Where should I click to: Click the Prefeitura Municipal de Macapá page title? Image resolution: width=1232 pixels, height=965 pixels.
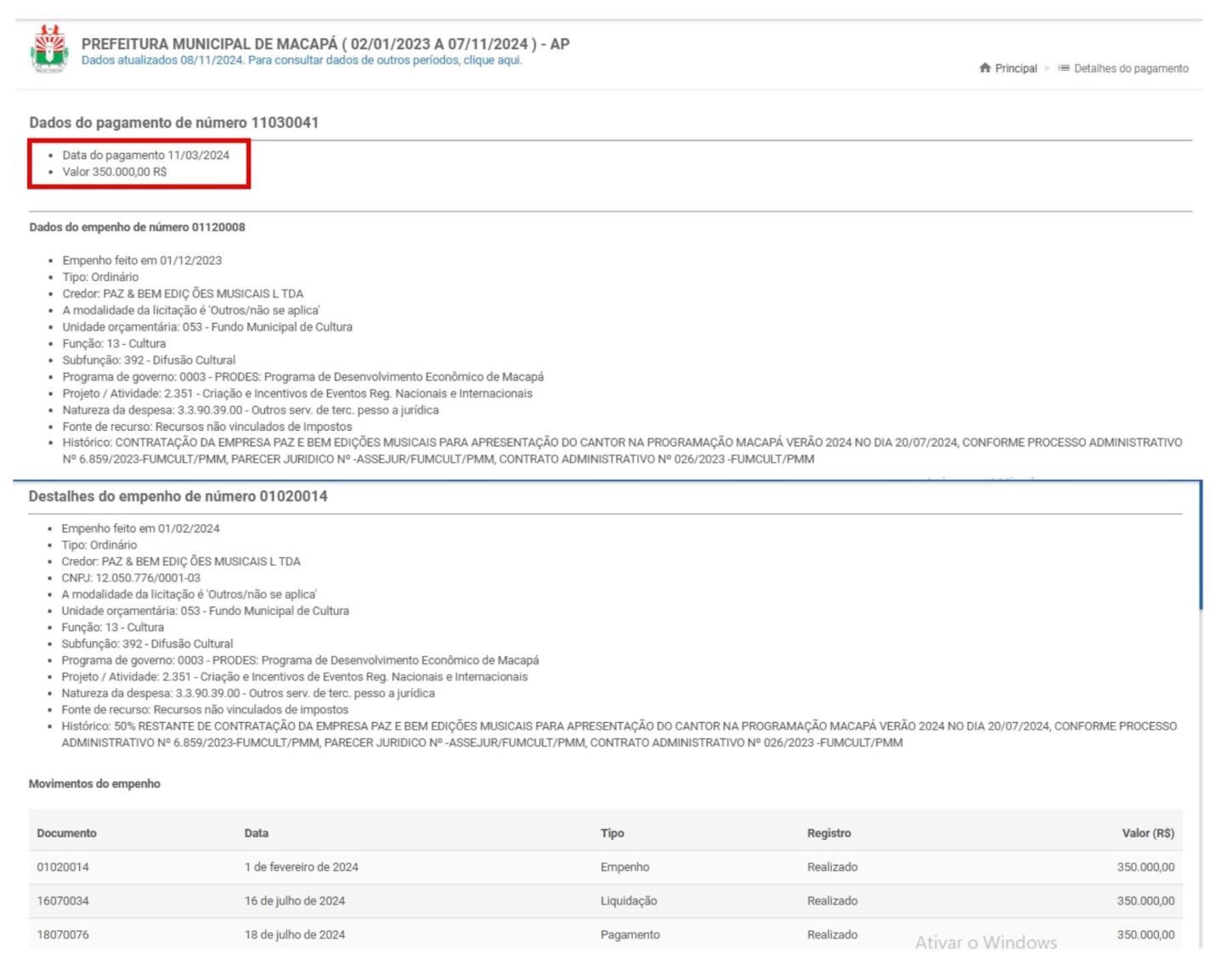coord(325,43)
